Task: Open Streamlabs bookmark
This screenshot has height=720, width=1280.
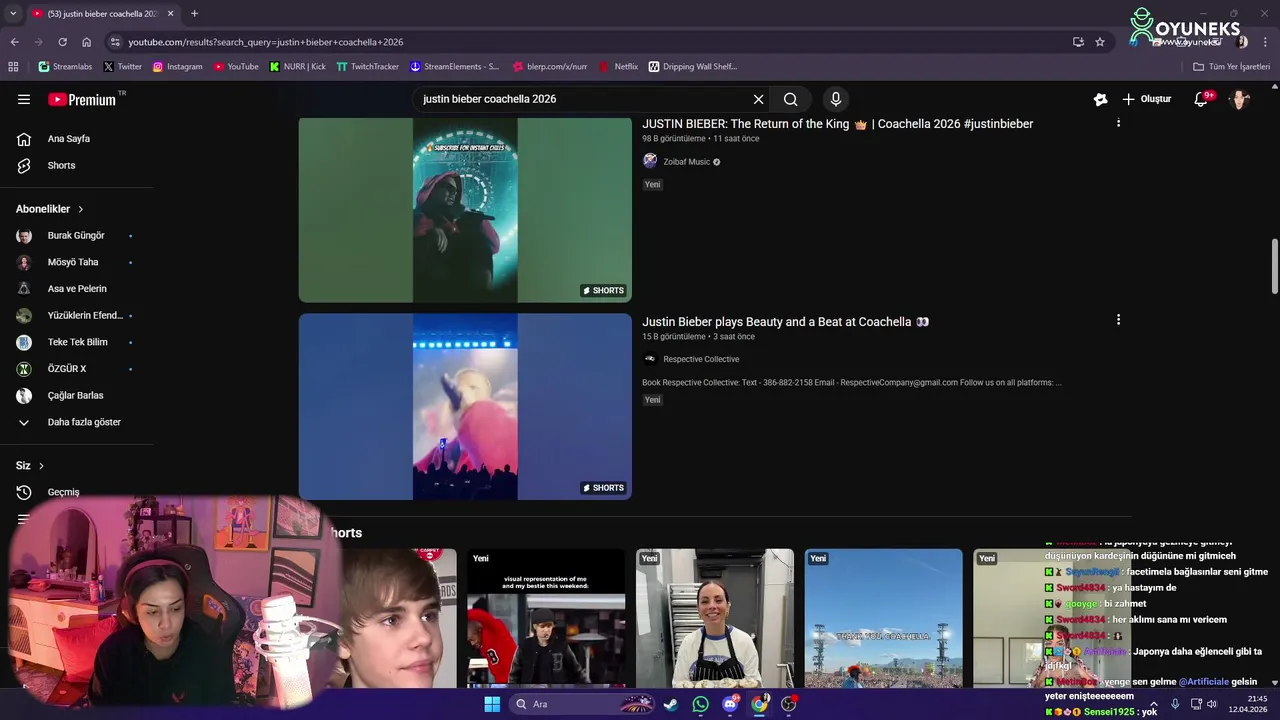Action: (x=65, y=67)
